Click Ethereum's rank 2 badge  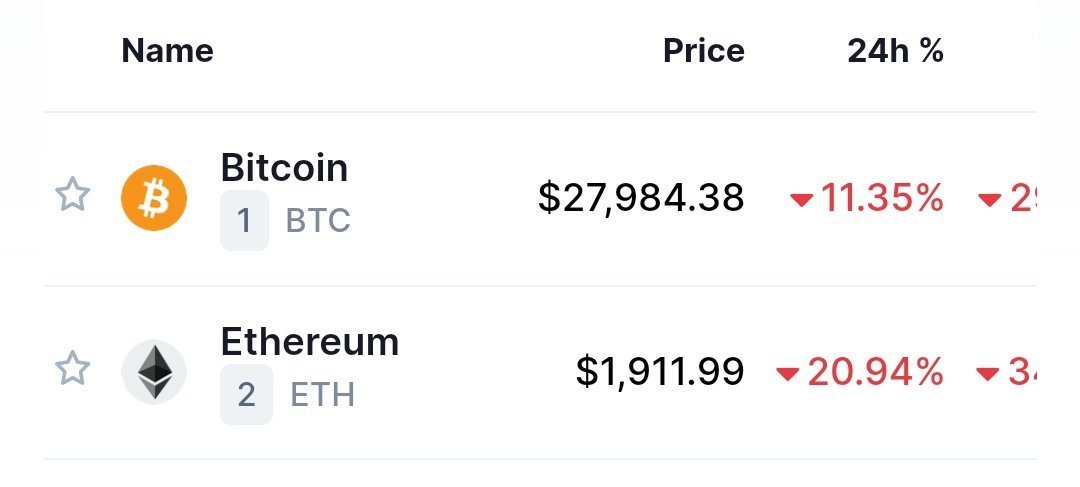pyautogui.click(x=246, y=395)
